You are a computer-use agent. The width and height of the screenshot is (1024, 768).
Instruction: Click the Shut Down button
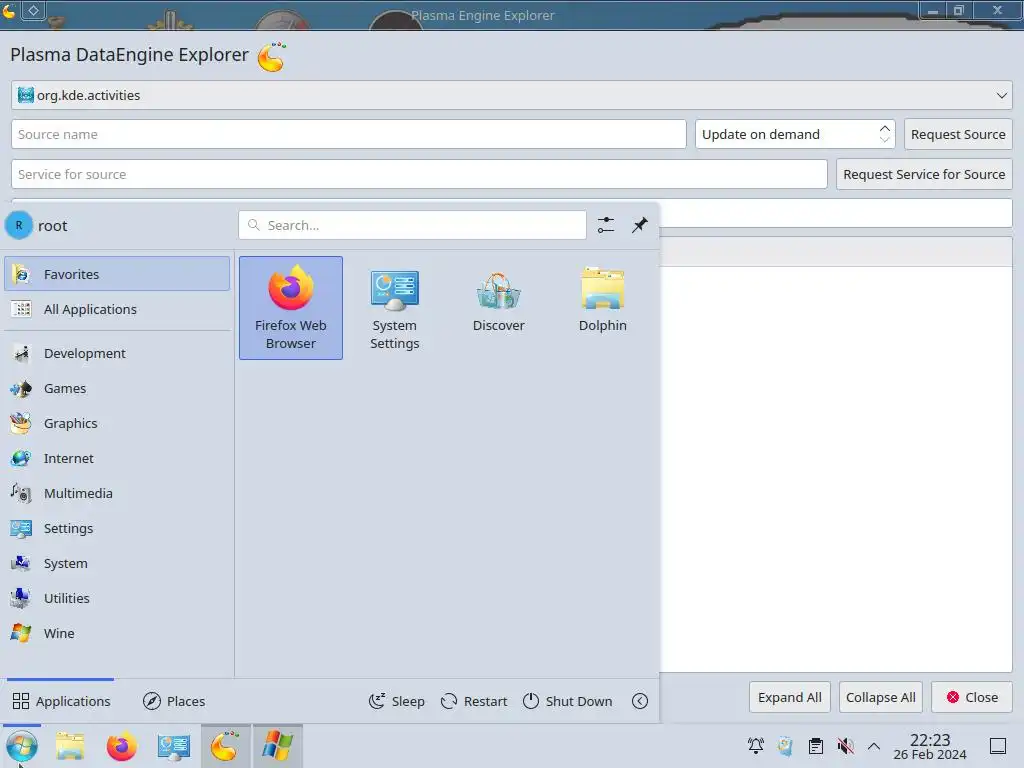pyautogui.click(x=568, y=701)
